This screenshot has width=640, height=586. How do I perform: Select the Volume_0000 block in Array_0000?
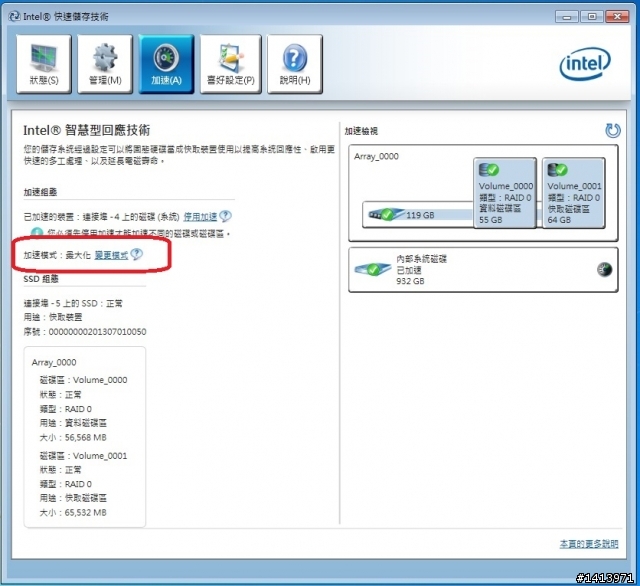click(505, 193)
